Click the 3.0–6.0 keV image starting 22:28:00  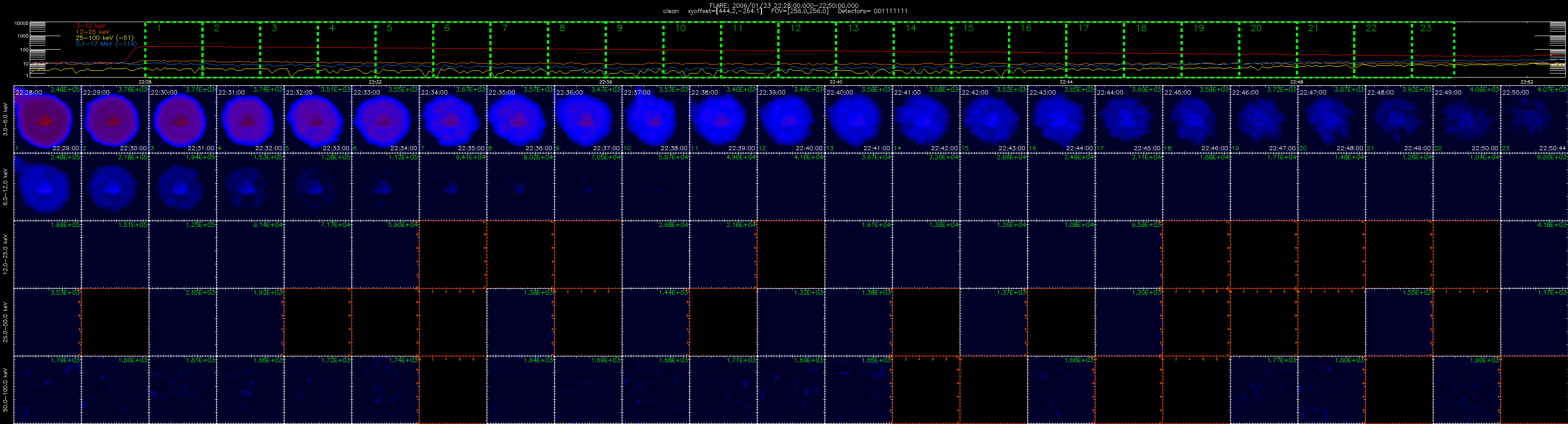coord(47,120)
